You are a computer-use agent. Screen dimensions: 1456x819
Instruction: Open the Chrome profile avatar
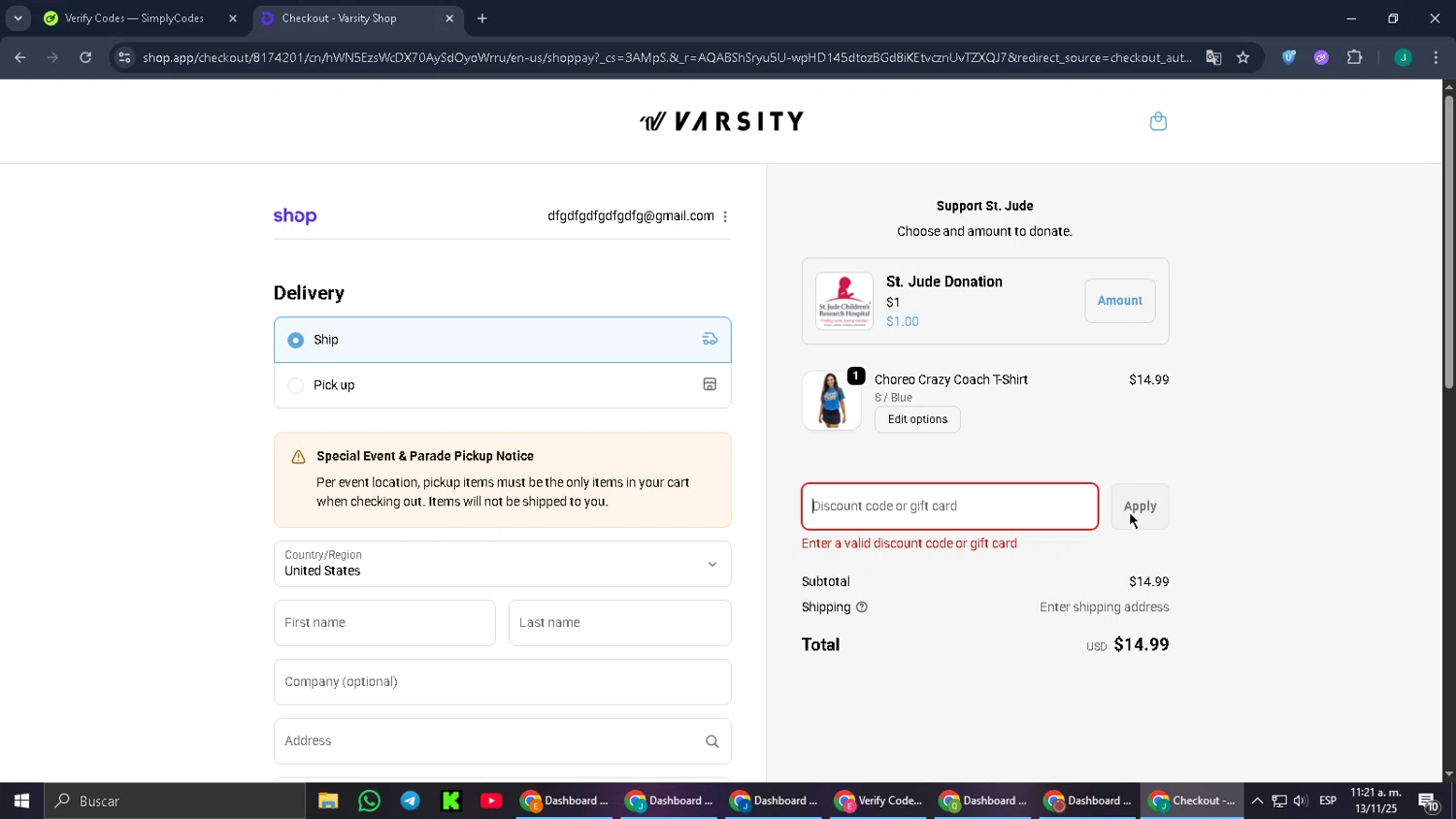(x=1403, y=58)
